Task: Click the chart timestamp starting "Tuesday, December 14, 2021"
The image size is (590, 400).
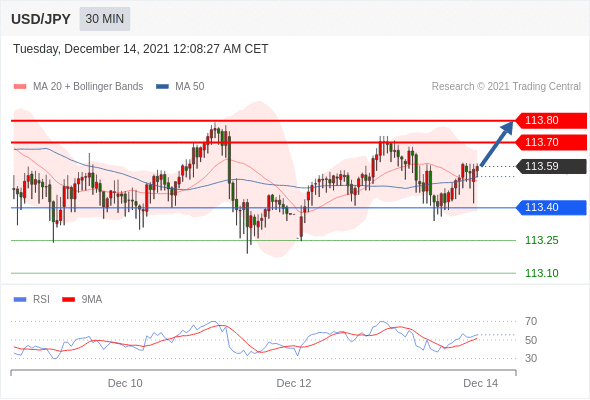Action: pyautogui.click(x=140, y=49)
